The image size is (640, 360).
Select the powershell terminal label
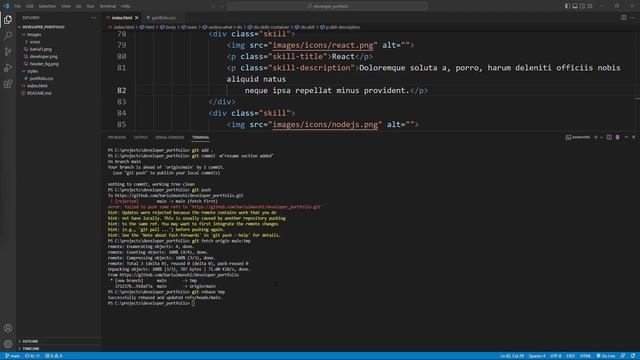pos(578,138)
